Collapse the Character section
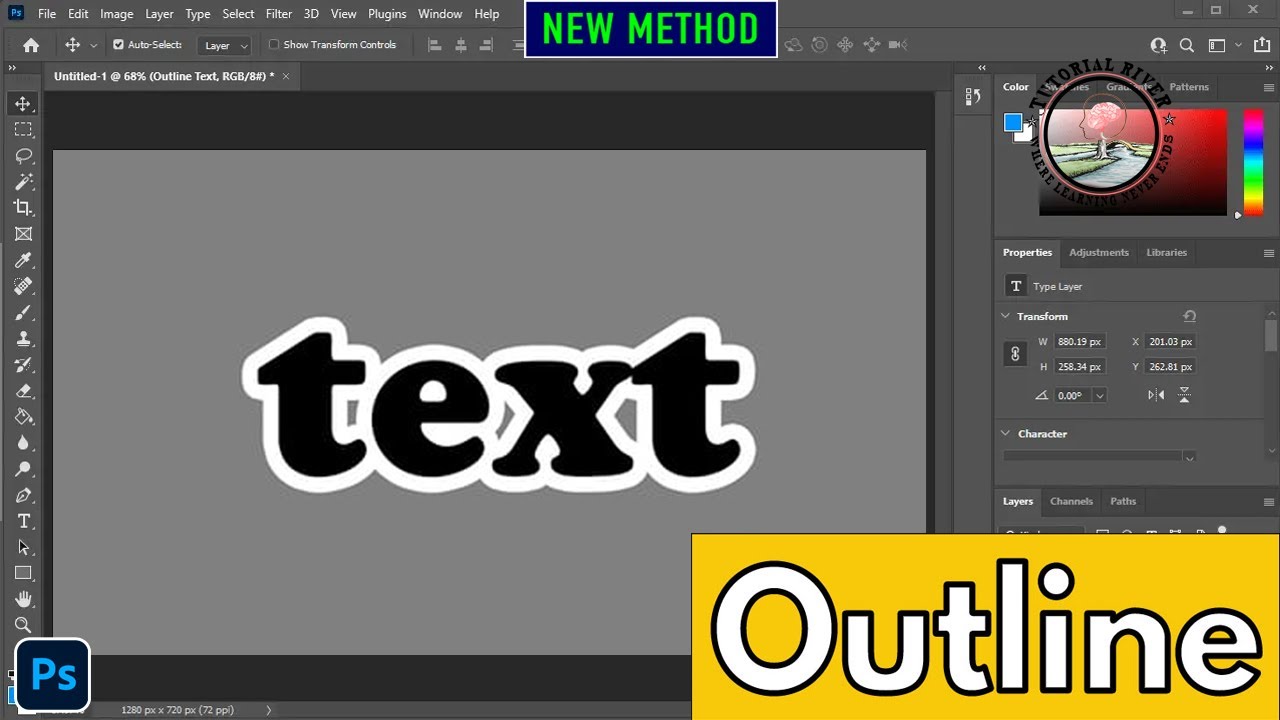This screenshot has height=720, width=1280. click(x=1006, y=434)
